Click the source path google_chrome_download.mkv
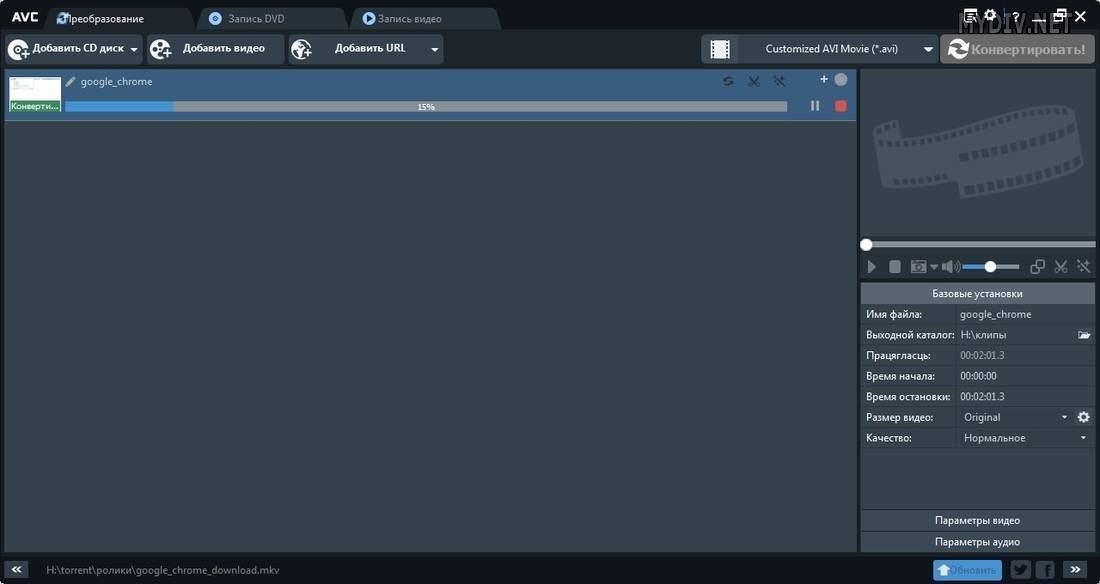The height and width of the screenshot is (584, 1100). (163, 570)
